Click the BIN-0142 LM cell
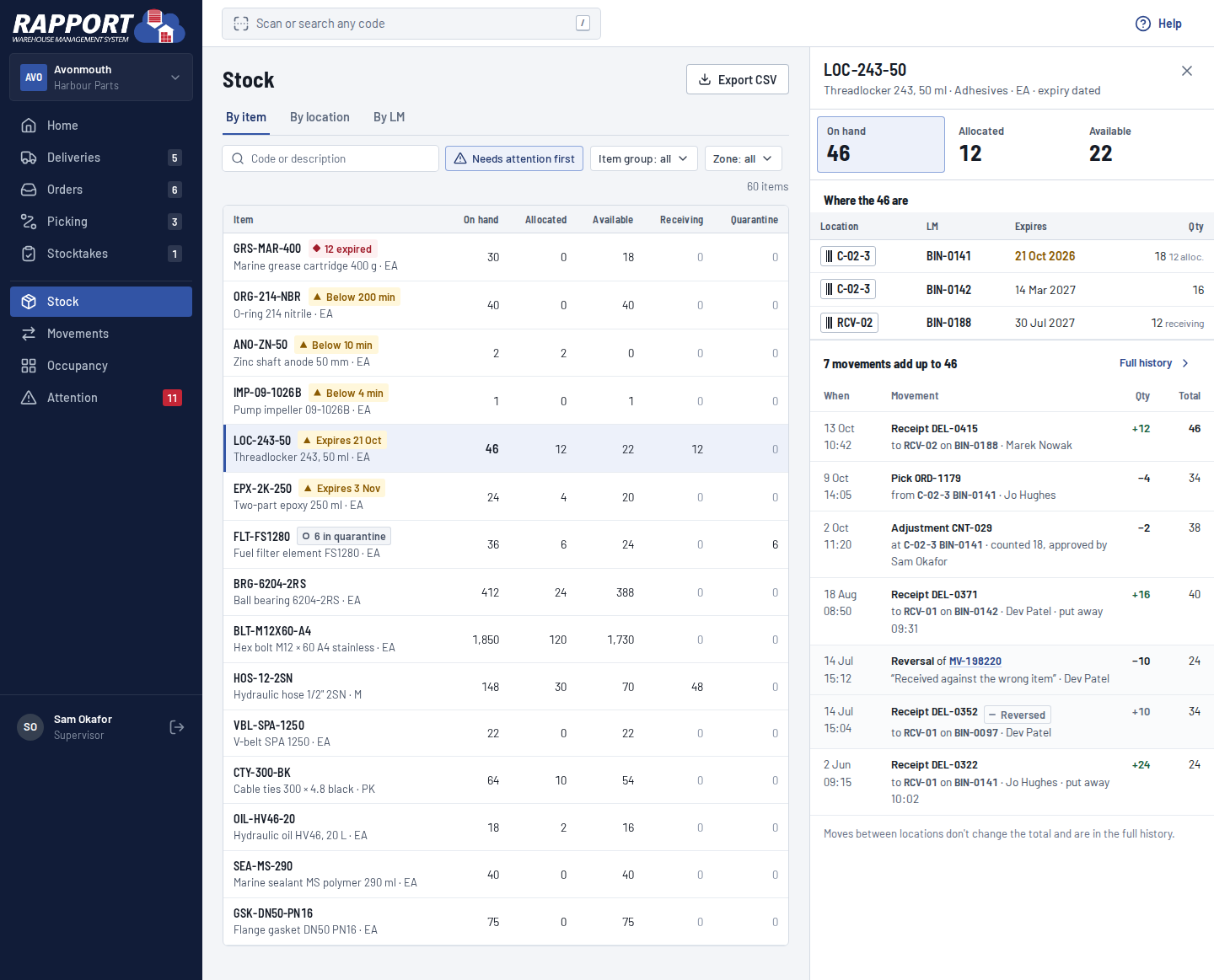 (x=948, y=290)
